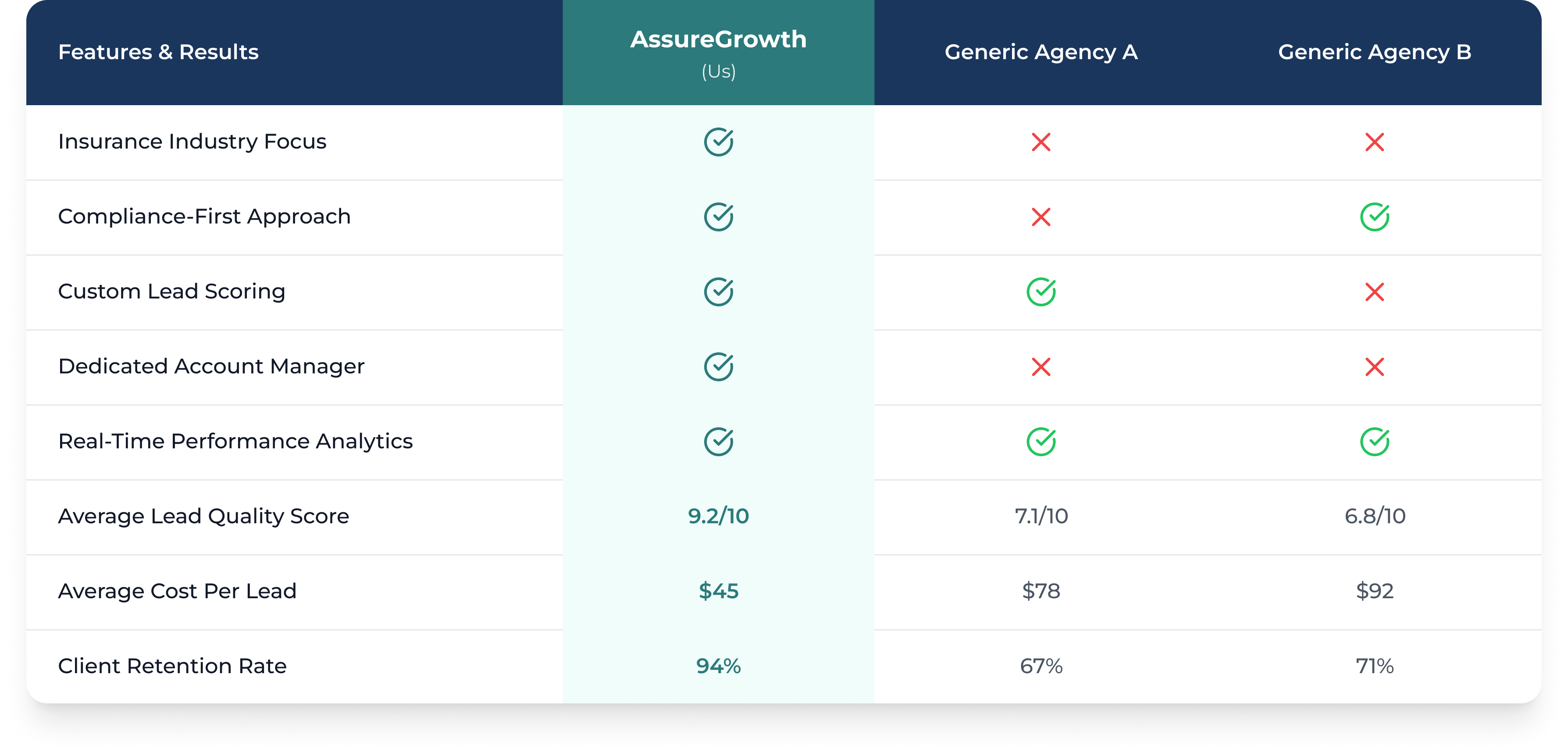Click AssureGrowth's $45 cost per lead
1568x756 pixels.
click(718, 591)
